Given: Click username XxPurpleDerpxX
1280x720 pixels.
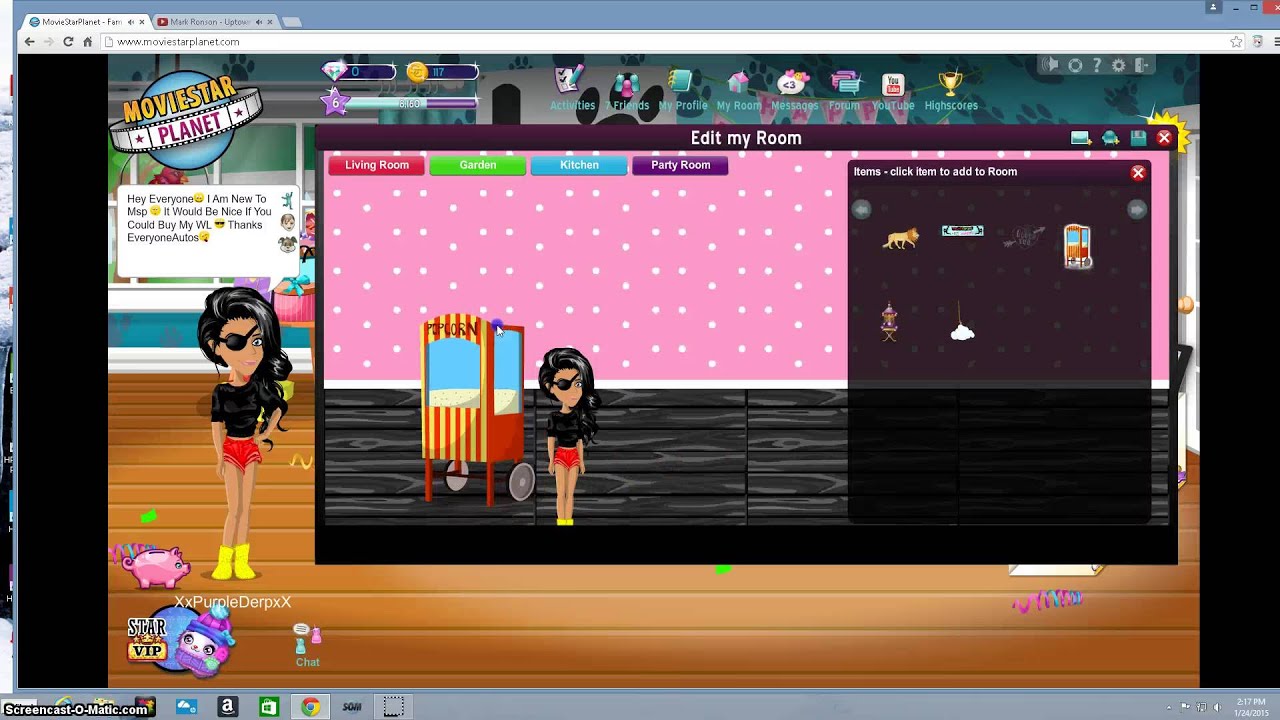Looking at the screenshot, I should point(232,602).
